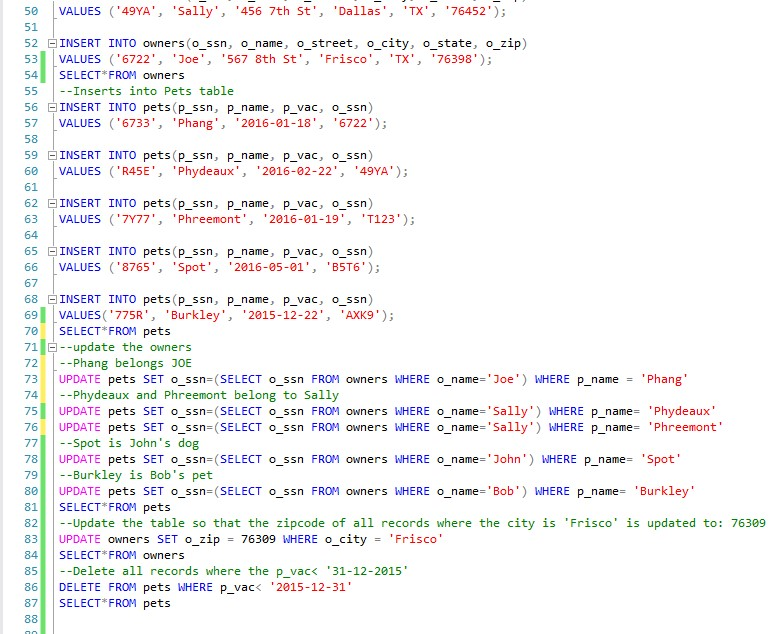Screen dimensions: 782x634
Task: Click the Phydeaux and Phreemont comment line
Action: pyautogui.click(x=199, y=395)
